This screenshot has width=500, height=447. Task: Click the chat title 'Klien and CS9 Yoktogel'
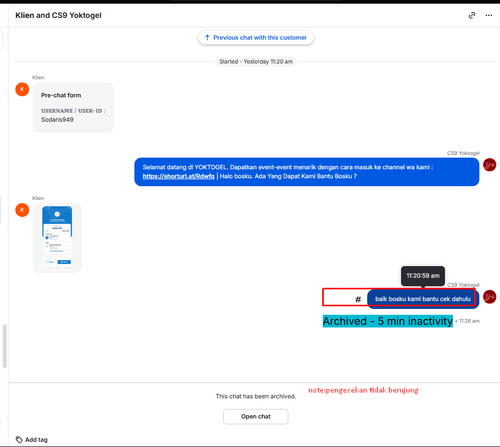point(58,15)
